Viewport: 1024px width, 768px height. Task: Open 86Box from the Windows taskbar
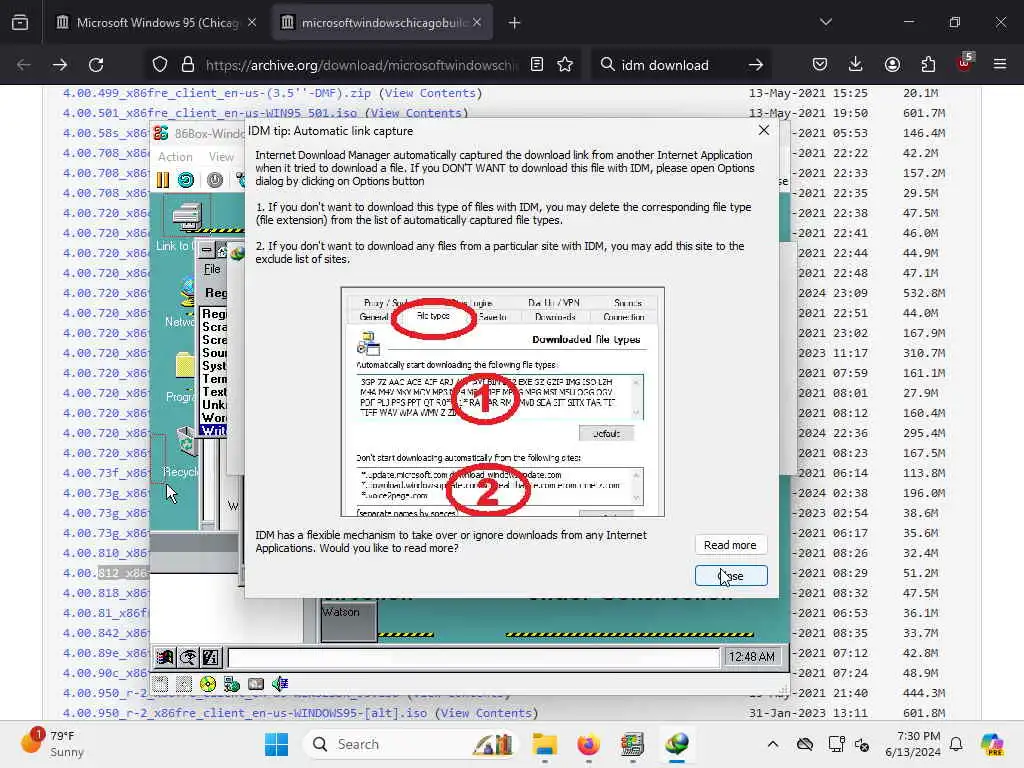coord(632,744)
